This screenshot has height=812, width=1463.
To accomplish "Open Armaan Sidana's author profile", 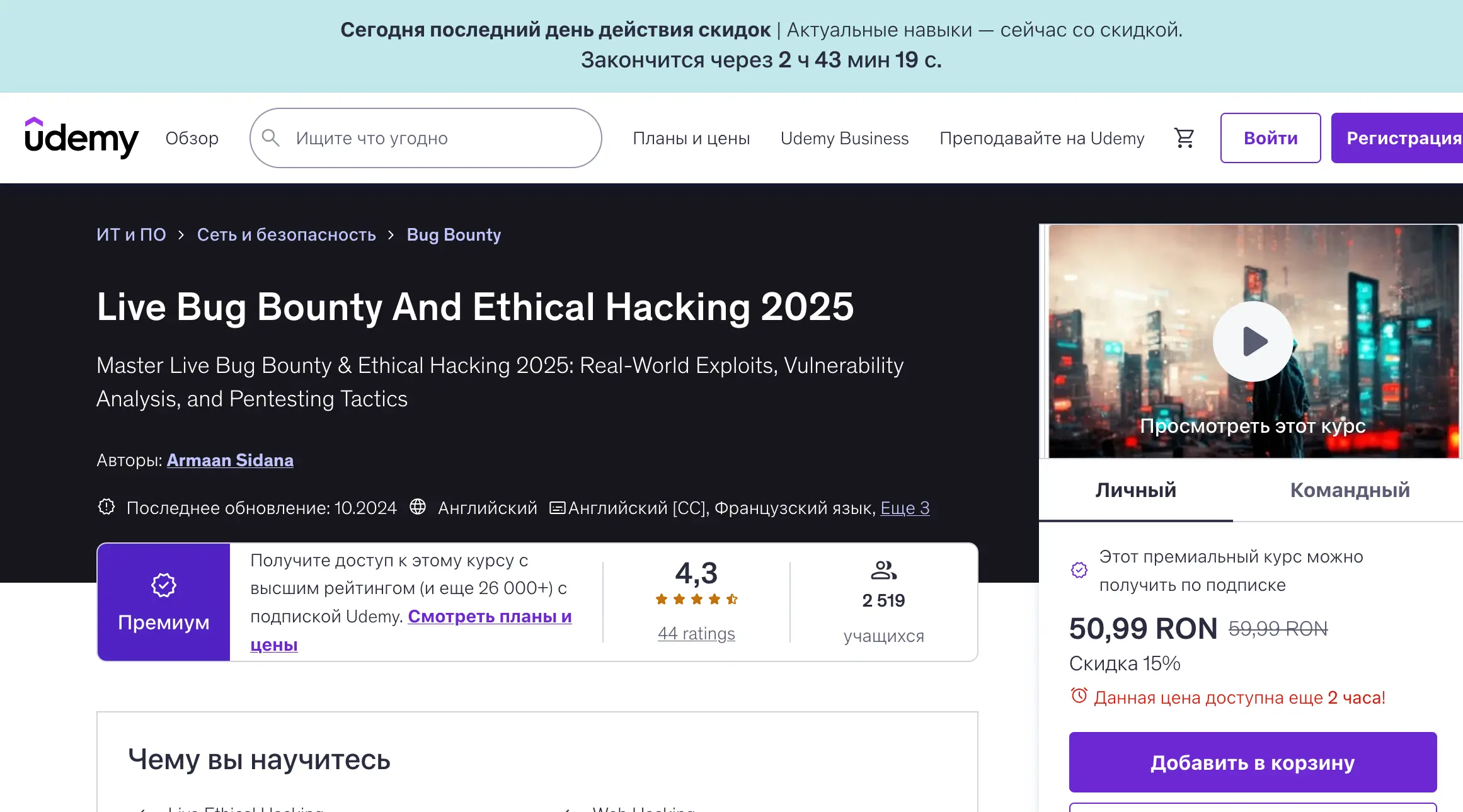I will pos(229,460).
